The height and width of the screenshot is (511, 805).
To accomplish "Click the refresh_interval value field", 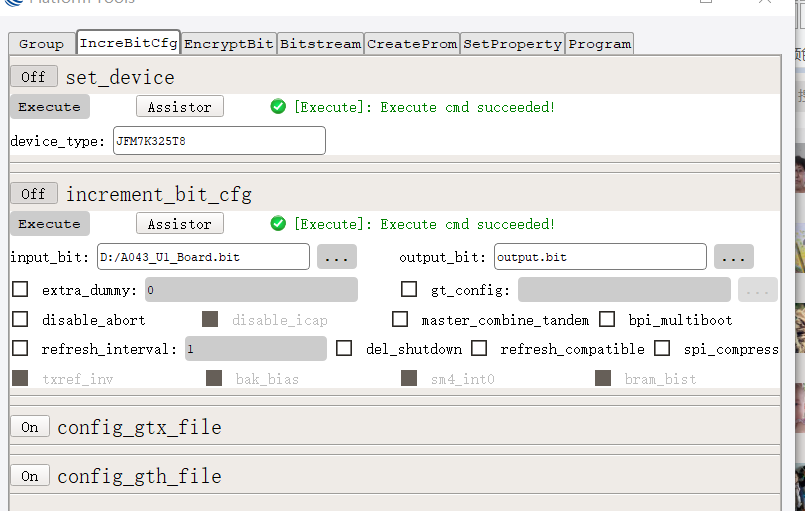I will click(256, 349).
